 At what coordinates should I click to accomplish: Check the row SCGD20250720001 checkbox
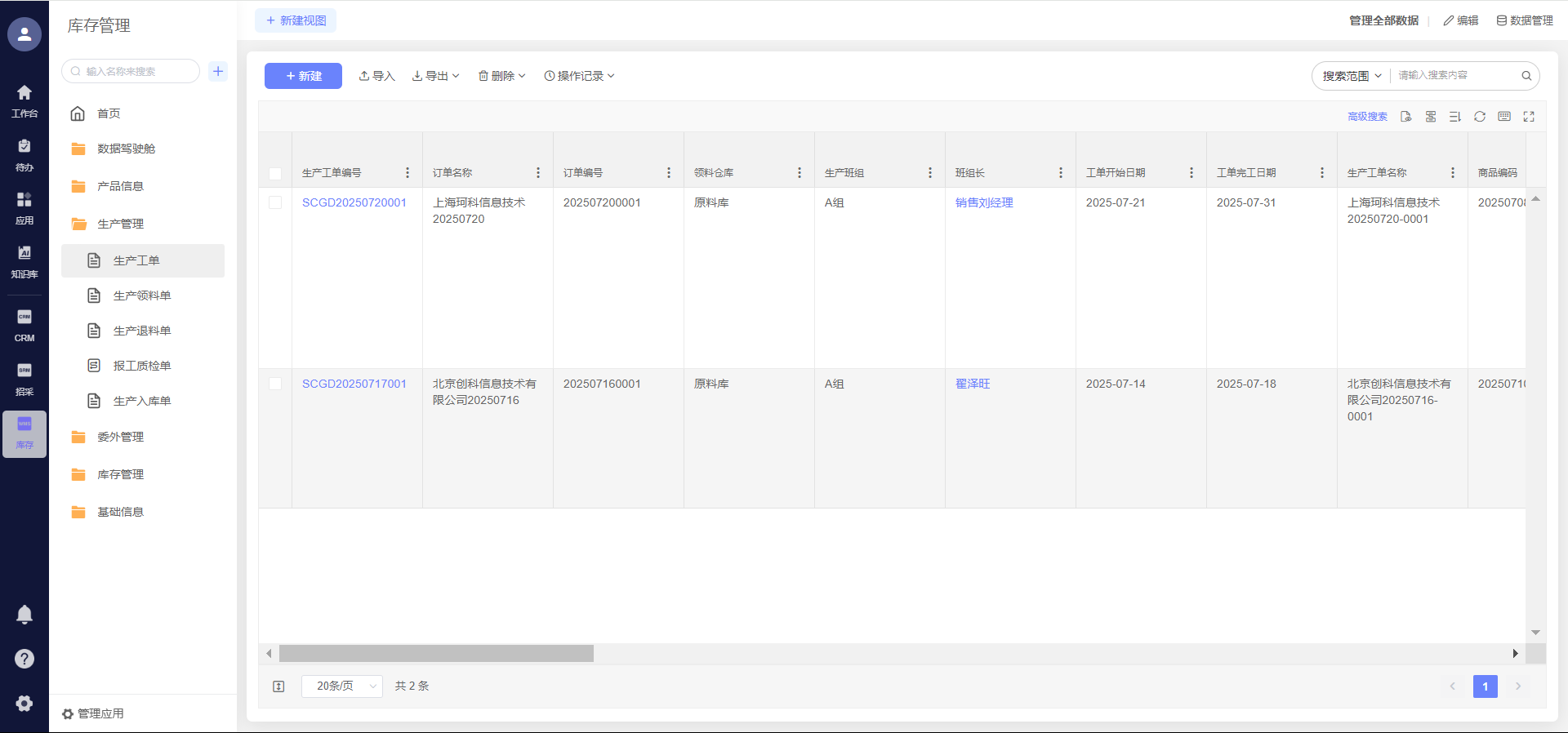click(x=275, y=202)
